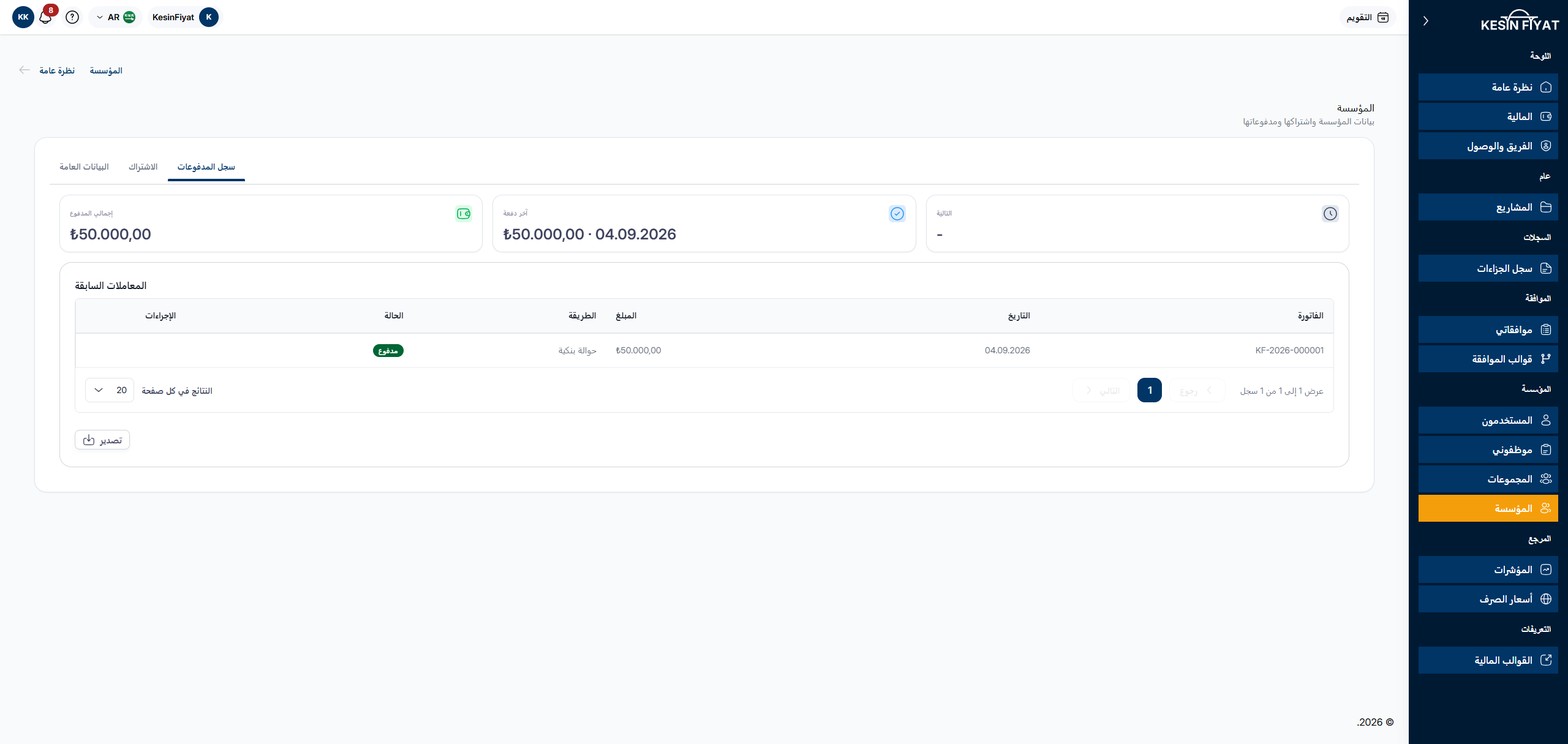Click the clock icon on التالية card
The width and height of the screenshot is (1568, 744).
[1330, 213]
